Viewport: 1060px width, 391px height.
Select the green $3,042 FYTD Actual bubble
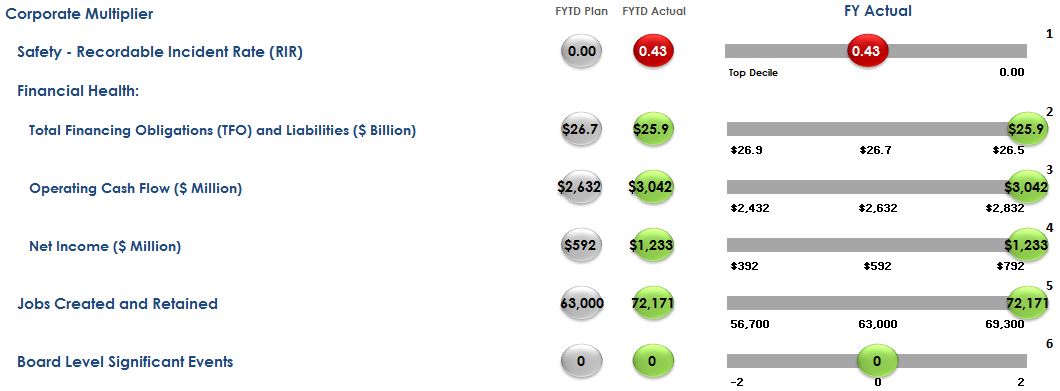tap(654, 187)
